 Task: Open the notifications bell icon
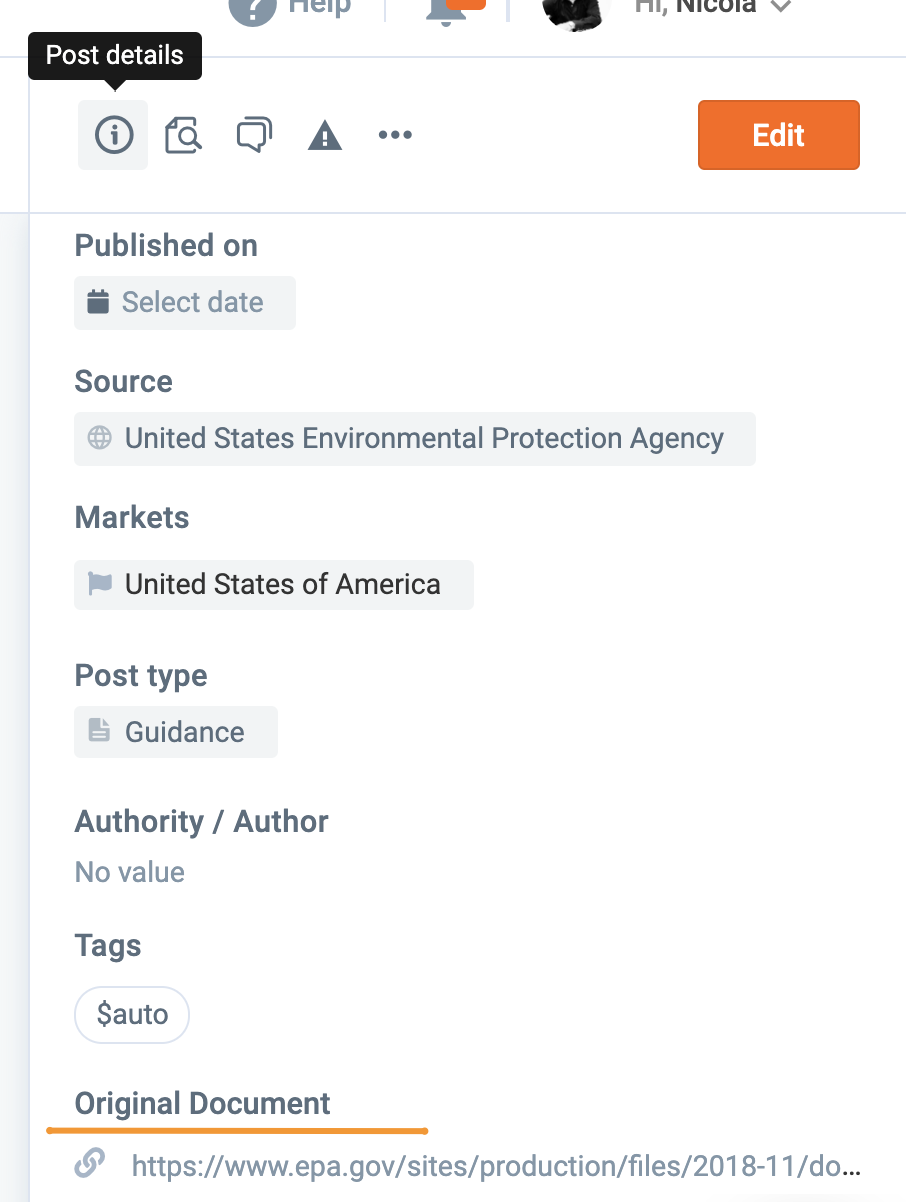pyautogui.click(x=447, y=10)
